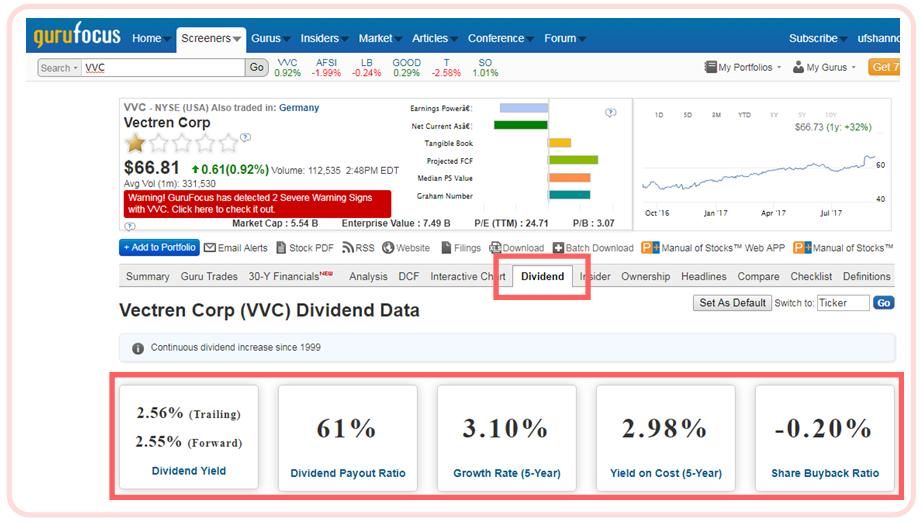
Task: Expand the Conference menu
Action: 500,38
